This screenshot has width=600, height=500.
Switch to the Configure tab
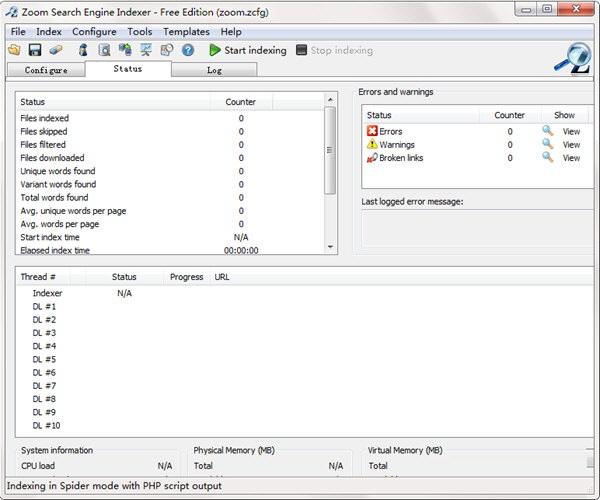point(46,70)
